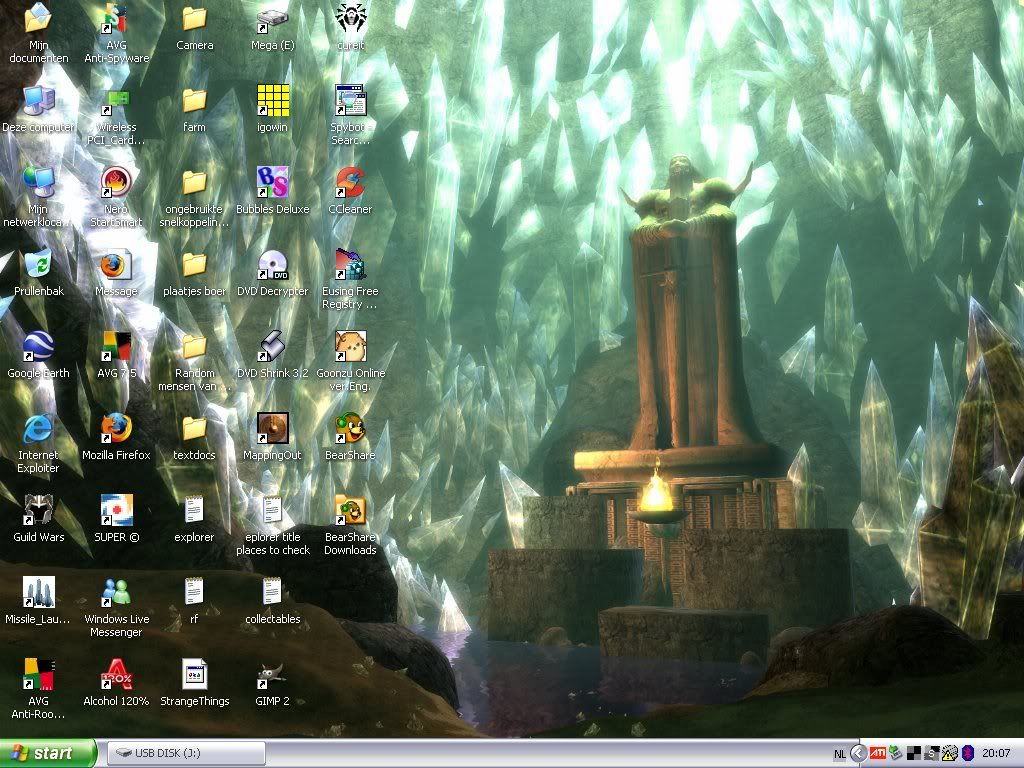The height and width of the screenshot is (768, 1024).
Task: Click the red ATI tray icon
Action: pyautogui.click(x=878, y=754)
